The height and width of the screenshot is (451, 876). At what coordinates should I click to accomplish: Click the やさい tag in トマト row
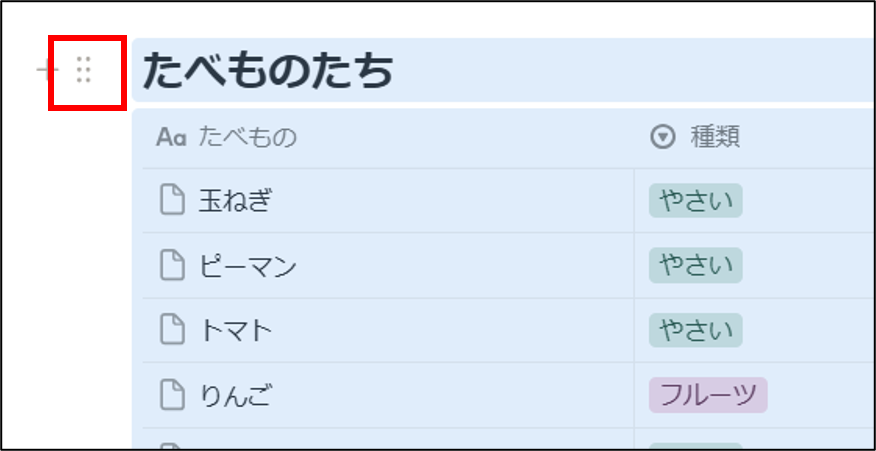tap(696, 330)
